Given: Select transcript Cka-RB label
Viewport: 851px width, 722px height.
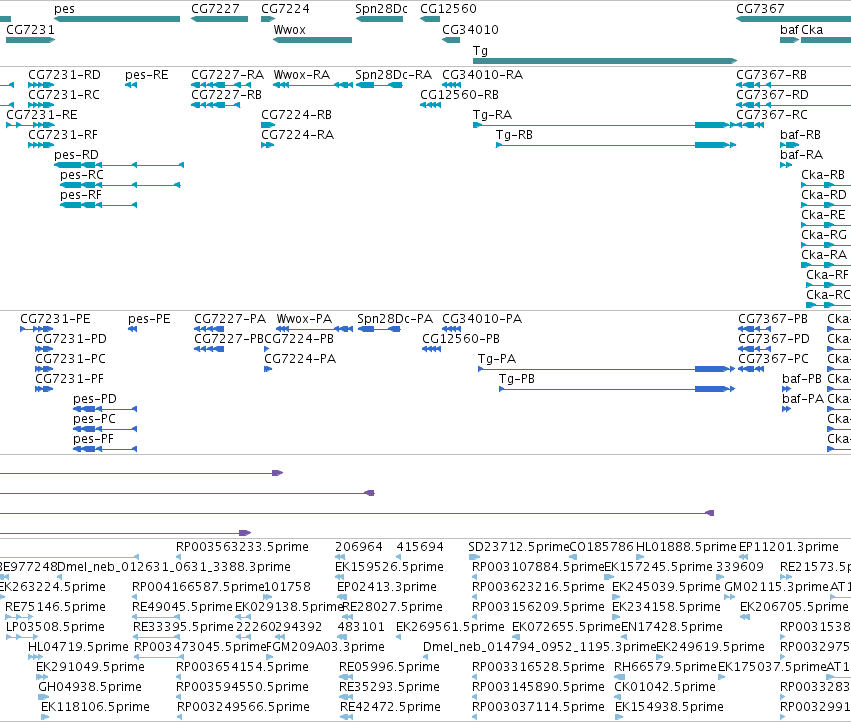Looking at the screenshot, I should 823,175.
